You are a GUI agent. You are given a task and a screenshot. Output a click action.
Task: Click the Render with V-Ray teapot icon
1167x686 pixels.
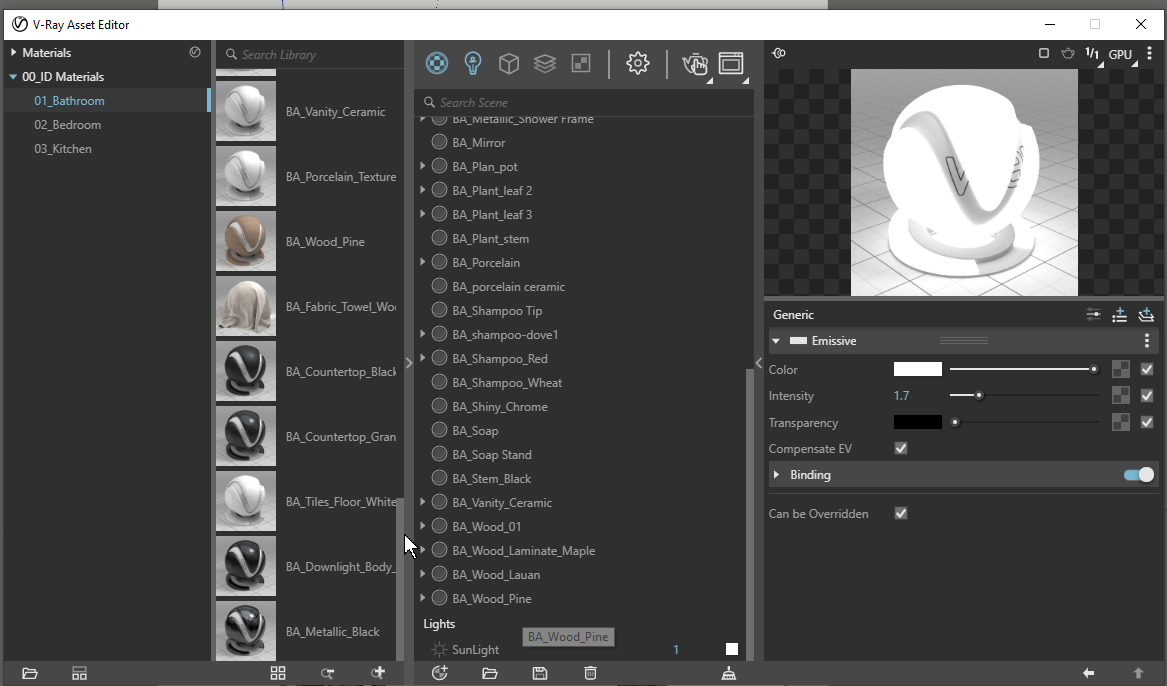[695, 65]
